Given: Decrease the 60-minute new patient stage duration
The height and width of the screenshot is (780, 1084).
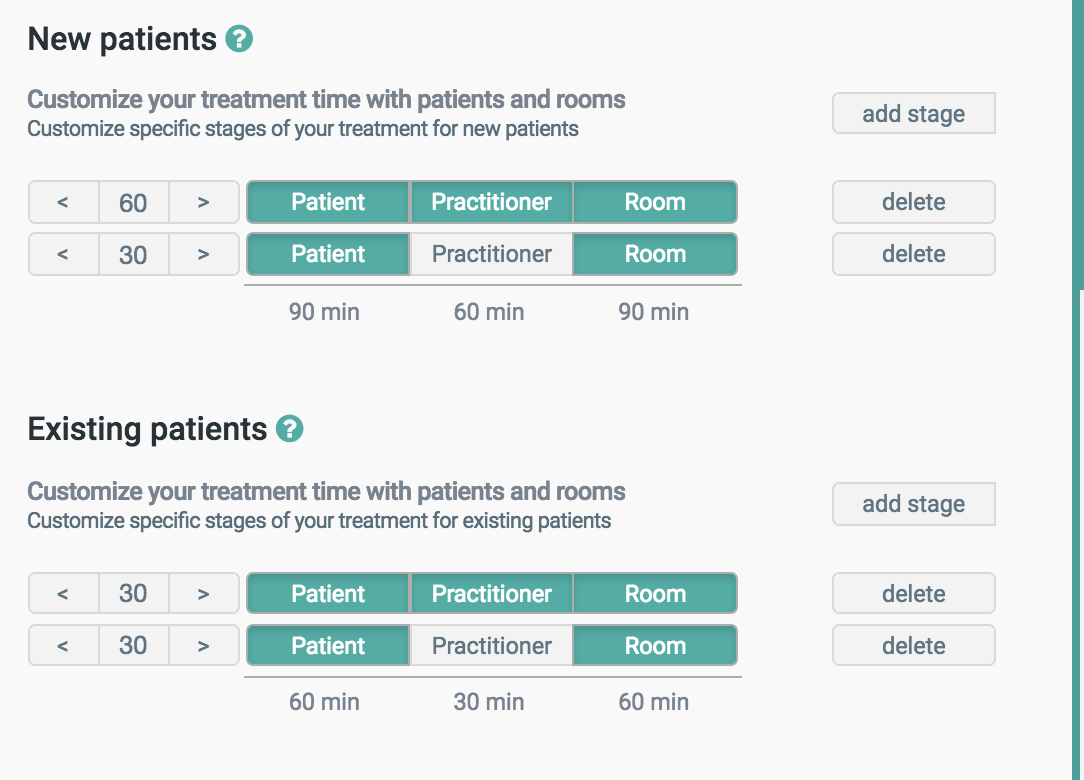Looking at the screenshot, I should [63, 202].
